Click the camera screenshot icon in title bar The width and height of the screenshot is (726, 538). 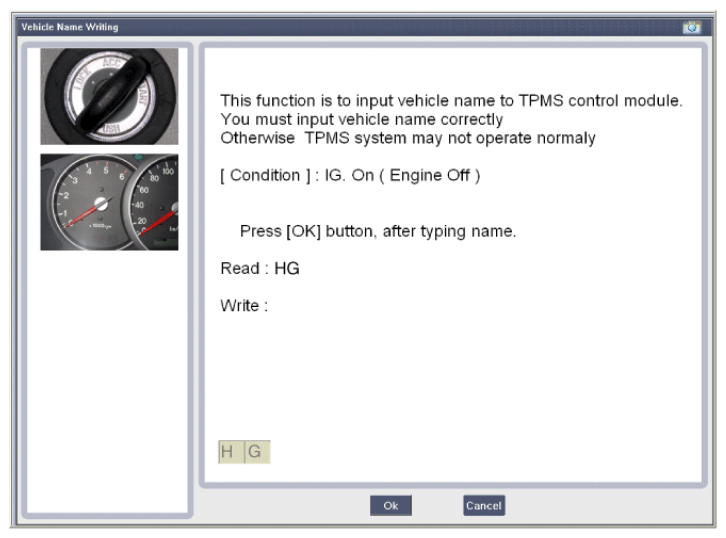click(691, 27)
